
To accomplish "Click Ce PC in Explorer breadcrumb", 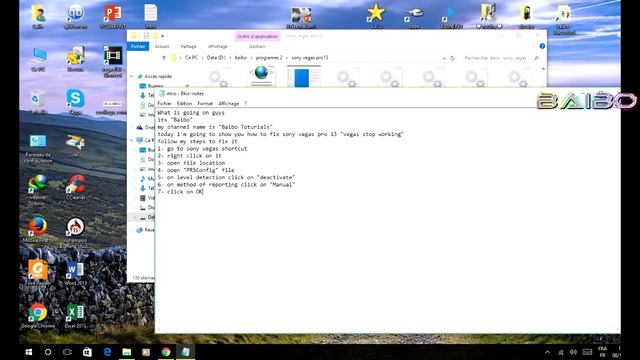I will tap(191, 58).
